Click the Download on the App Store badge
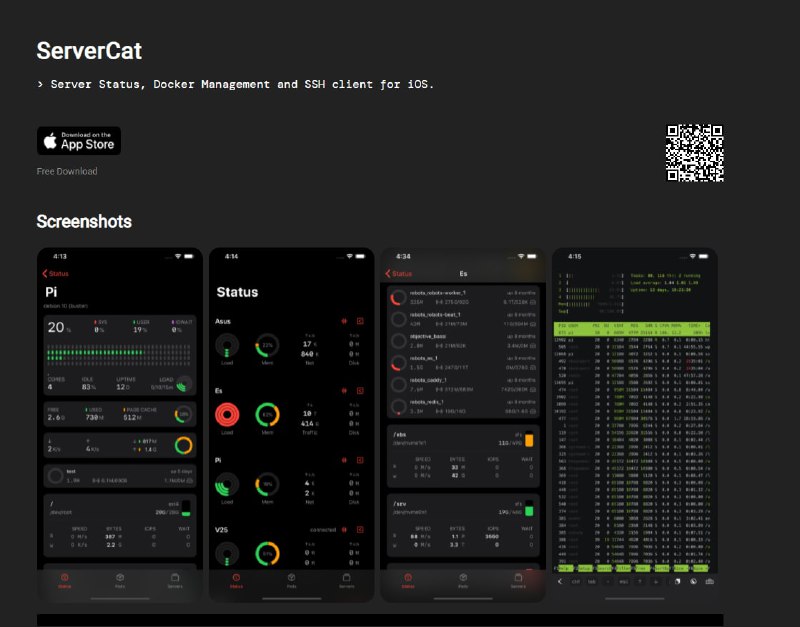The height and width of the screenshot is (627, 800). click(x=79, y=141)
